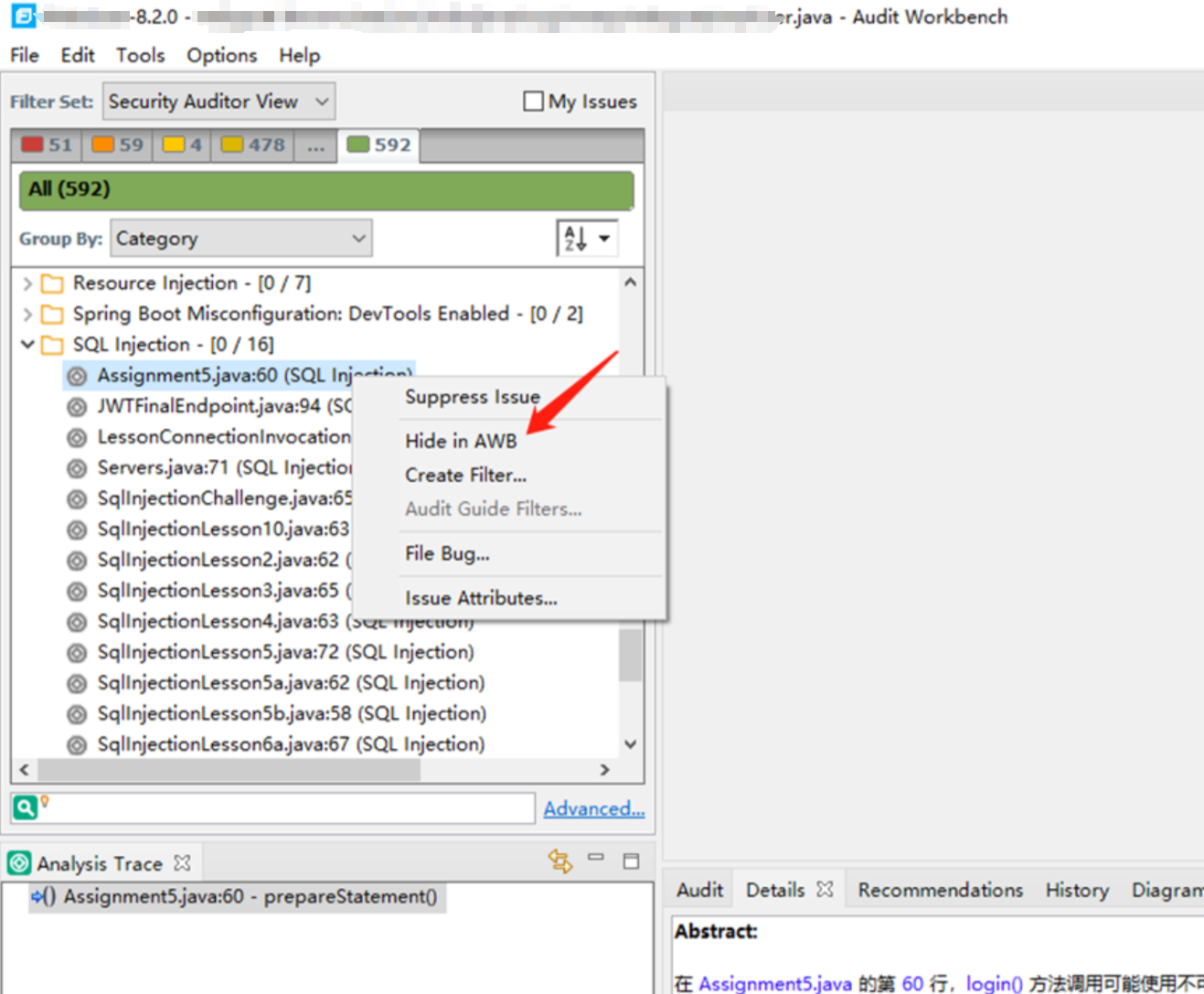
Task: Select the SqlInjectionChallenge.java issue
Action: tap(224, 498)
